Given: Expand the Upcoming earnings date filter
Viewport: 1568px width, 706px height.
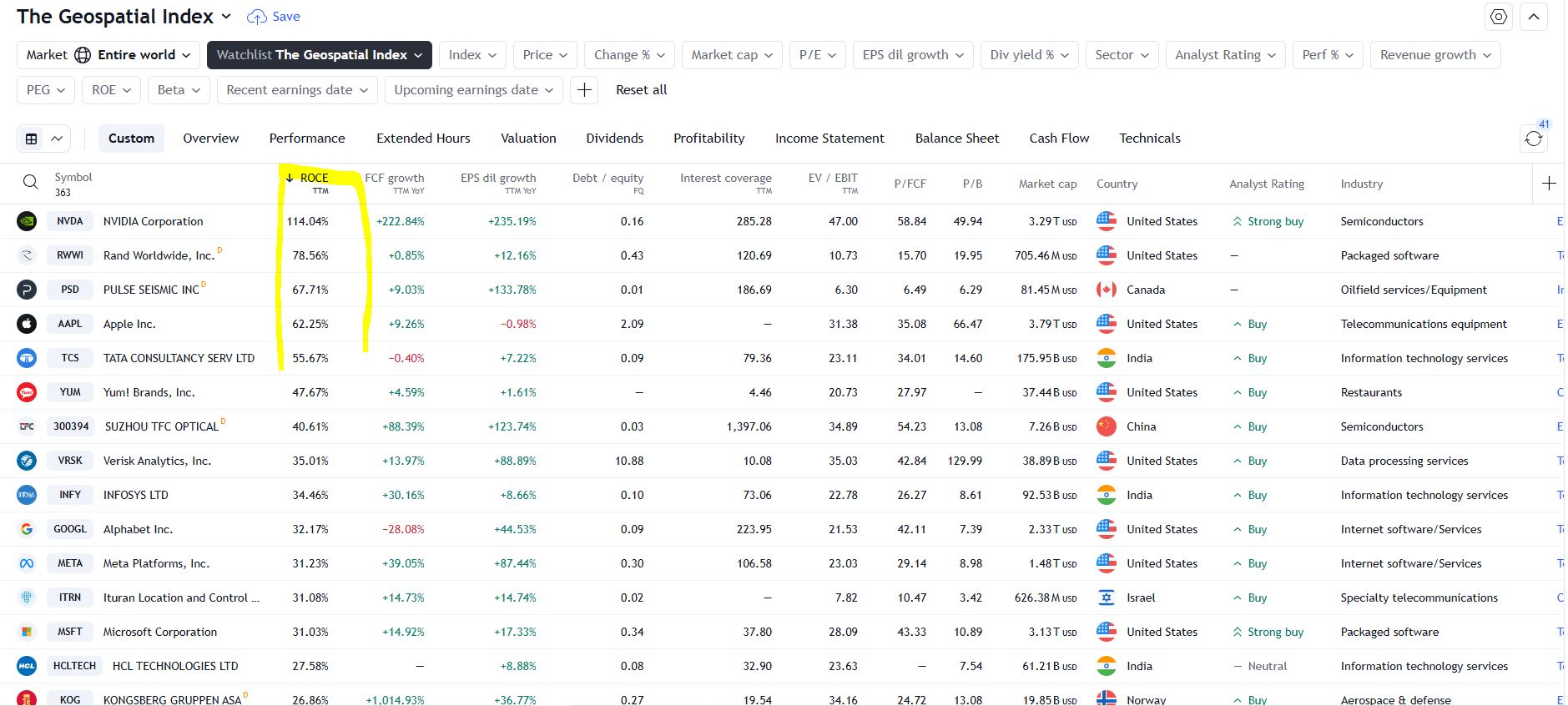Looking at the screenshot, I should click(x=473, y=90).
